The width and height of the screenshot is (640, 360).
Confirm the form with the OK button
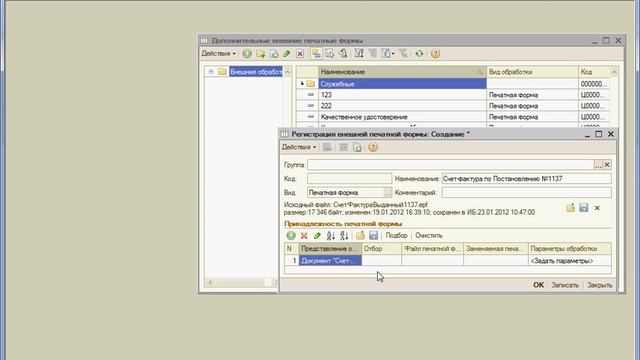(x=538, y=285)
